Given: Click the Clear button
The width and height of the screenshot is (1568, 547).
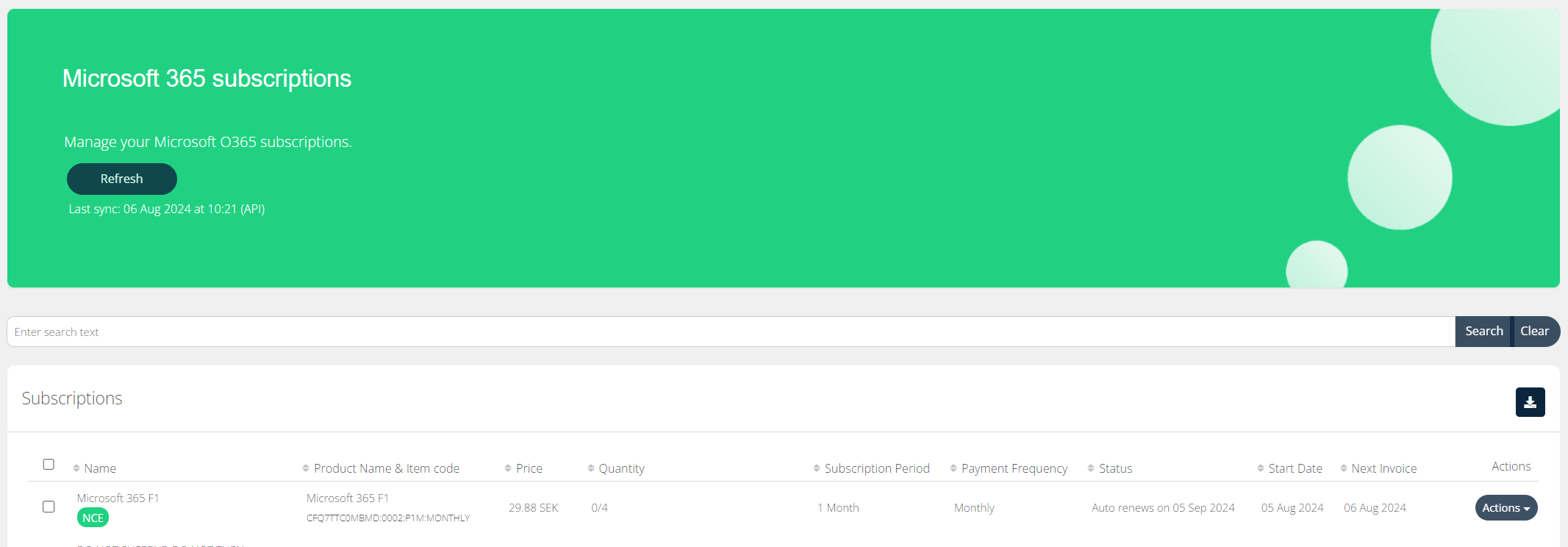Looking at the screenshot, I should point(1535,332).
